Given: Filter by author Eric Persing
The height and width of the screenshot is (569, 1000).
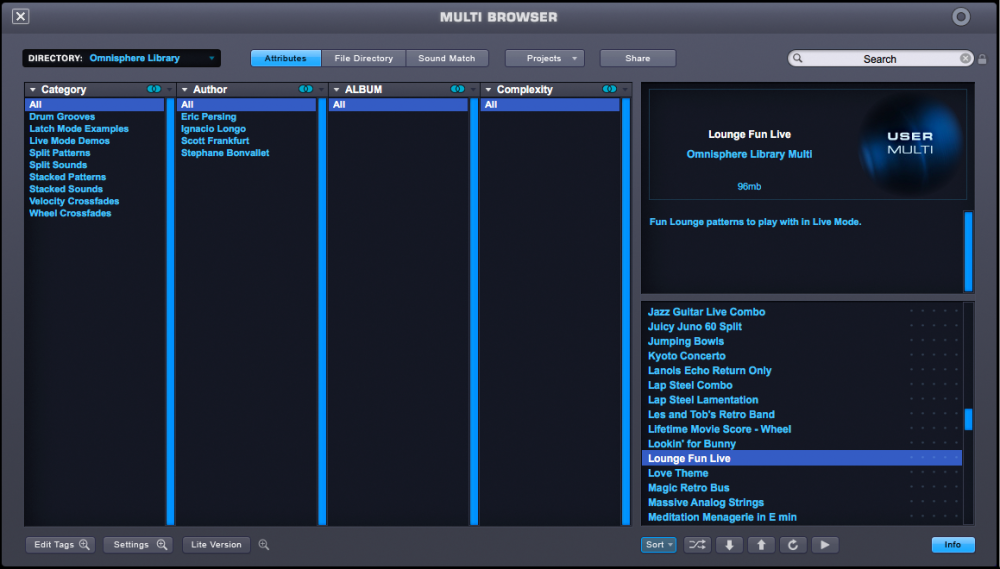Looking at the screenshot, I should [x=209, y=117].
